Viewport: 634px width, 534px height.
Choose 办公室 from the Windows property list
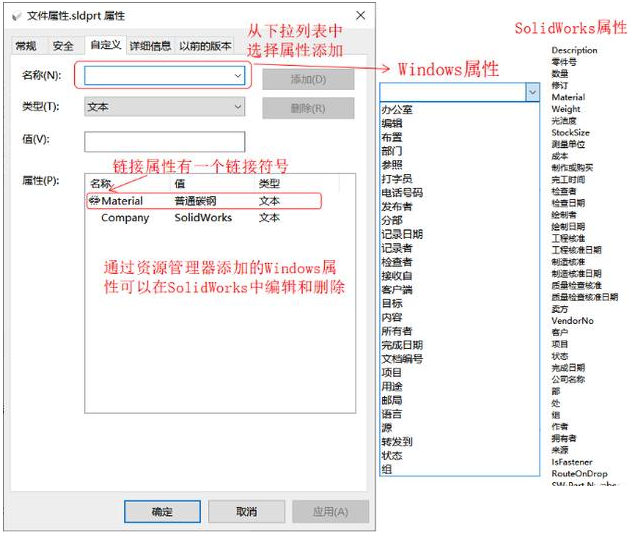pos(397,109)
